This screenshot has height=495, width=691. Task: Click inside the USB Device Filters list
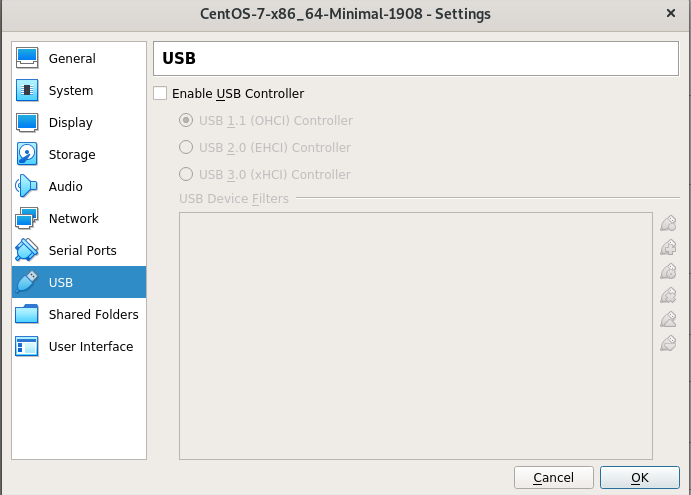(416, 336)
